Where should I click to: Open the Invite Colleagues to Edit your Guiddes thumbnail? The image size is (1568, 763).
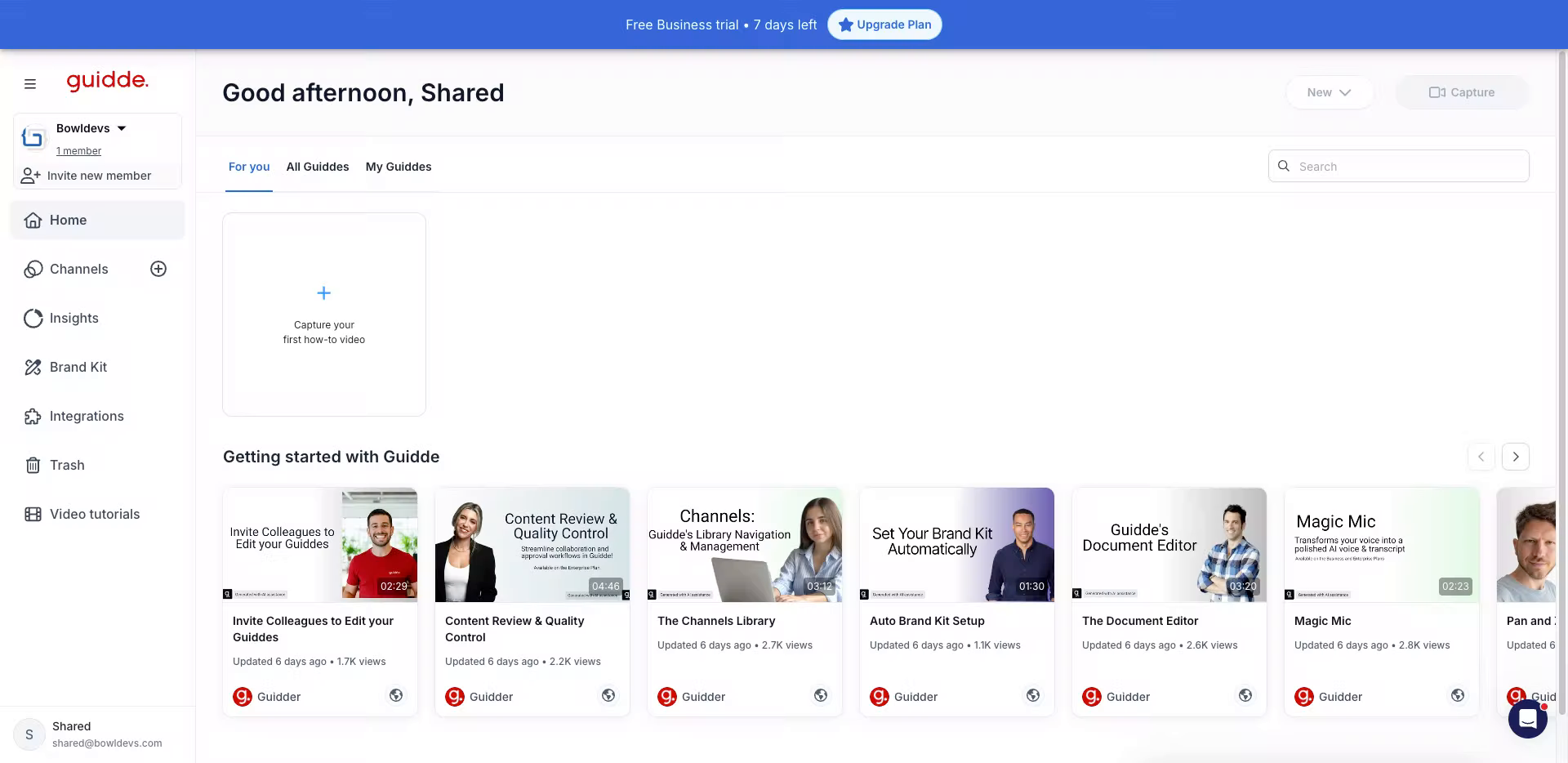[x=320, y=545]
